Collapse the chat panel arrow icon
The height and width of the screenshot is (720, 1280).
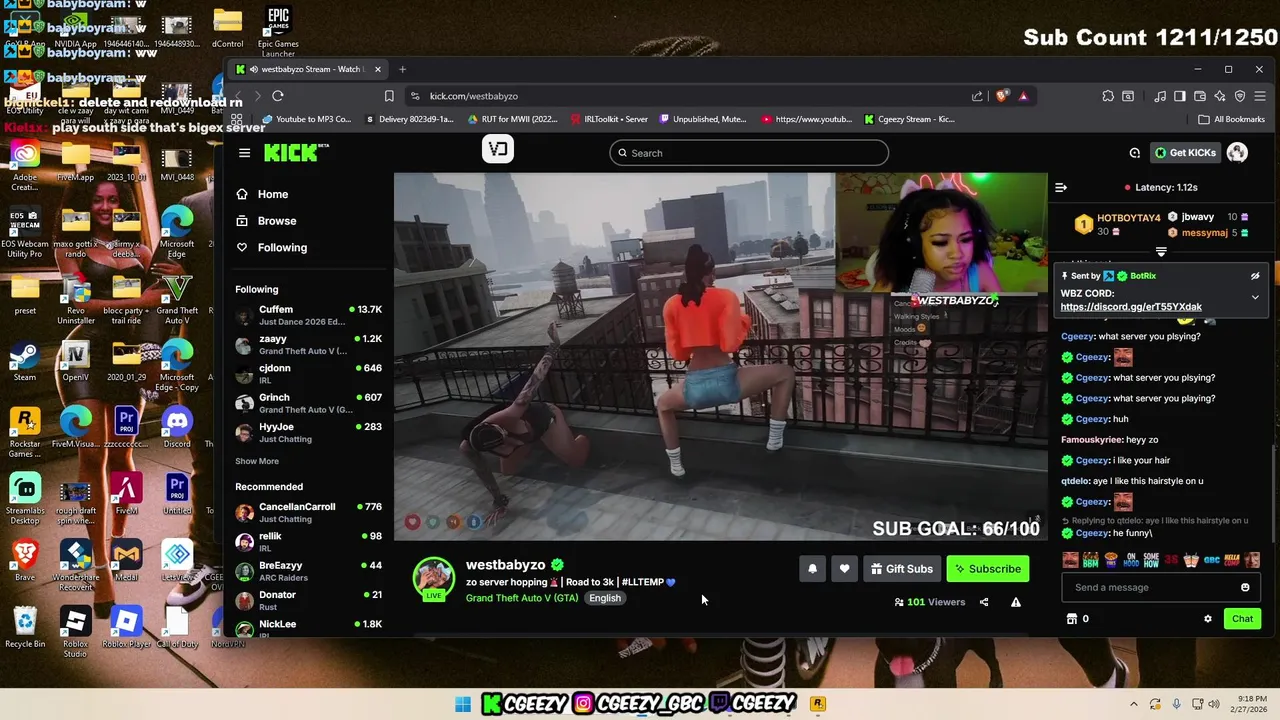[x=1061, y=187]
